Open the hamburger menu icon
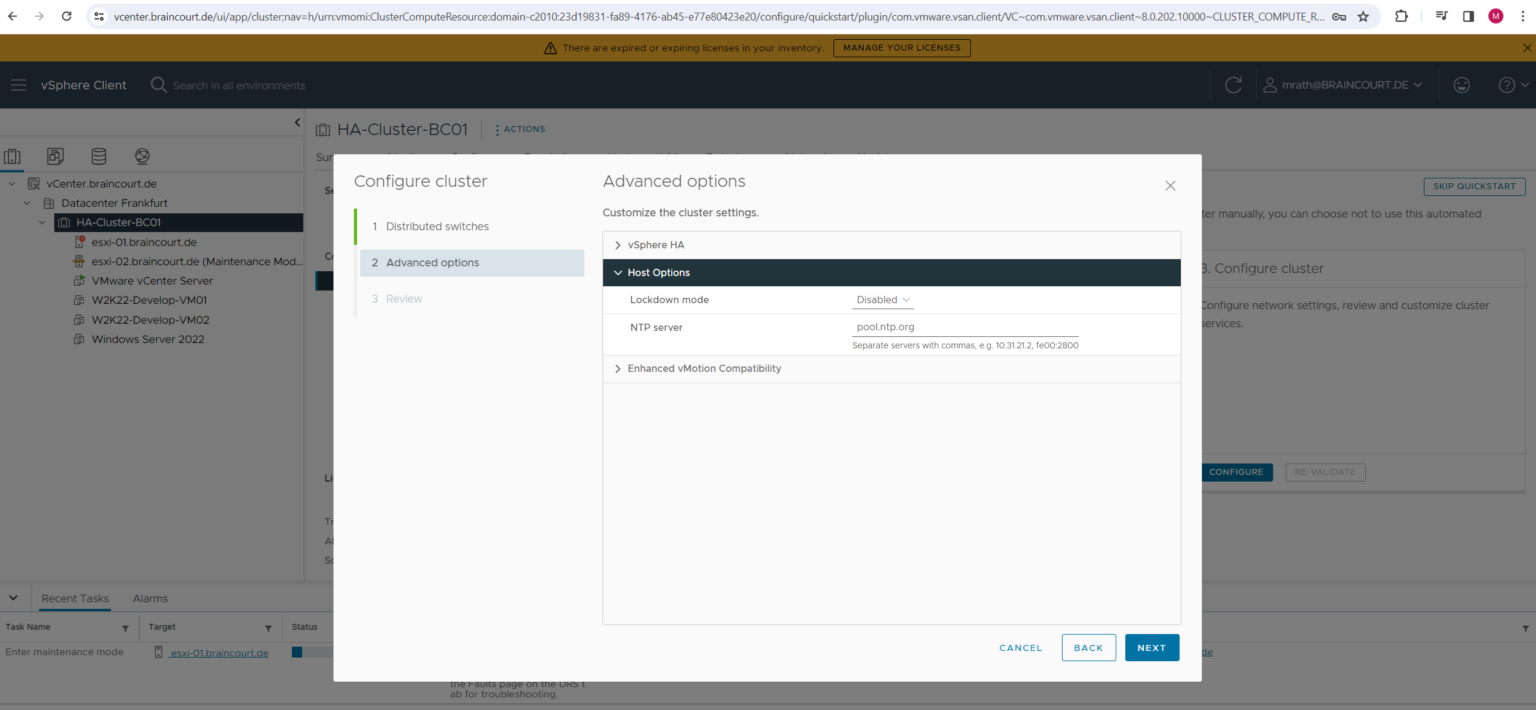 pos(18,84)
